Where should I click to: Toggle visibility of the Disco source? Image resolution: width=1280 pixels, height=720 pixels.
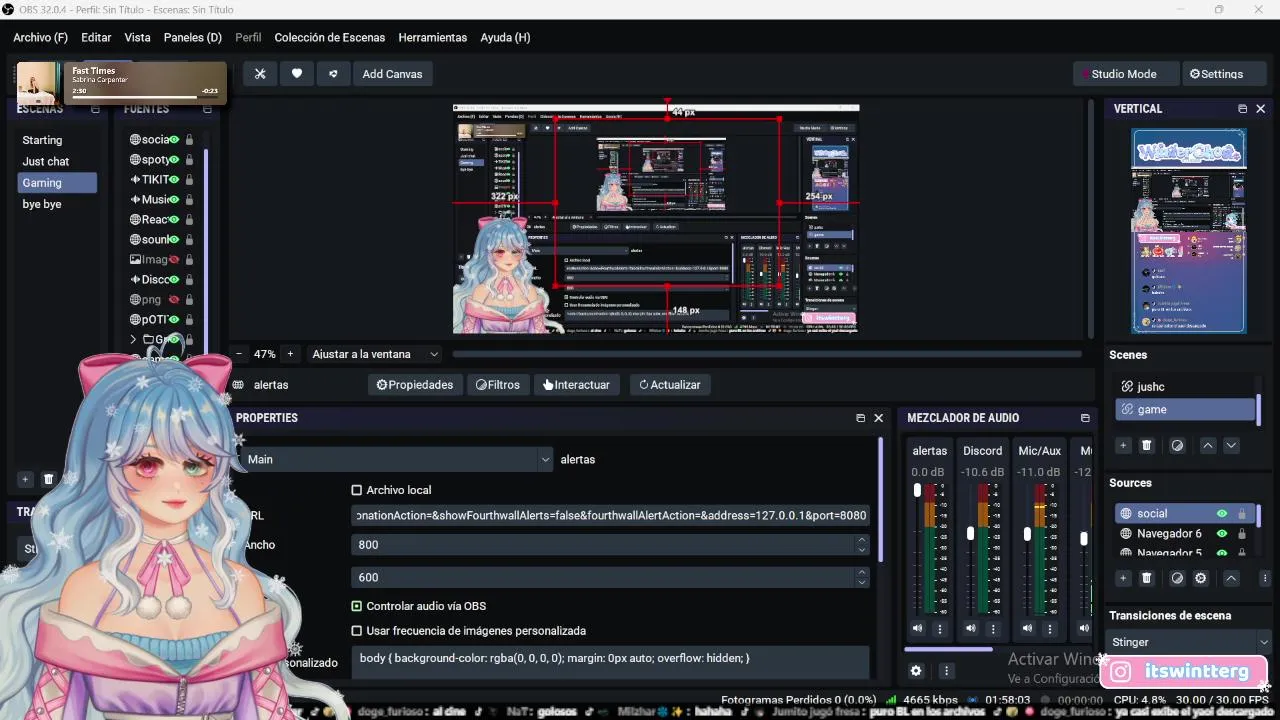[x=174, y=280]
